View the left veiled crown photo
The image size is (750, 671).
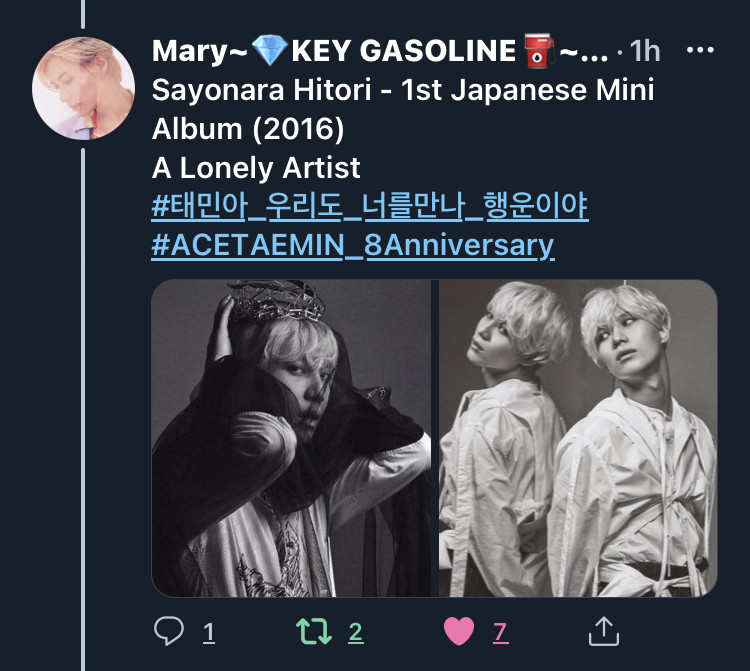pos(291,438)
